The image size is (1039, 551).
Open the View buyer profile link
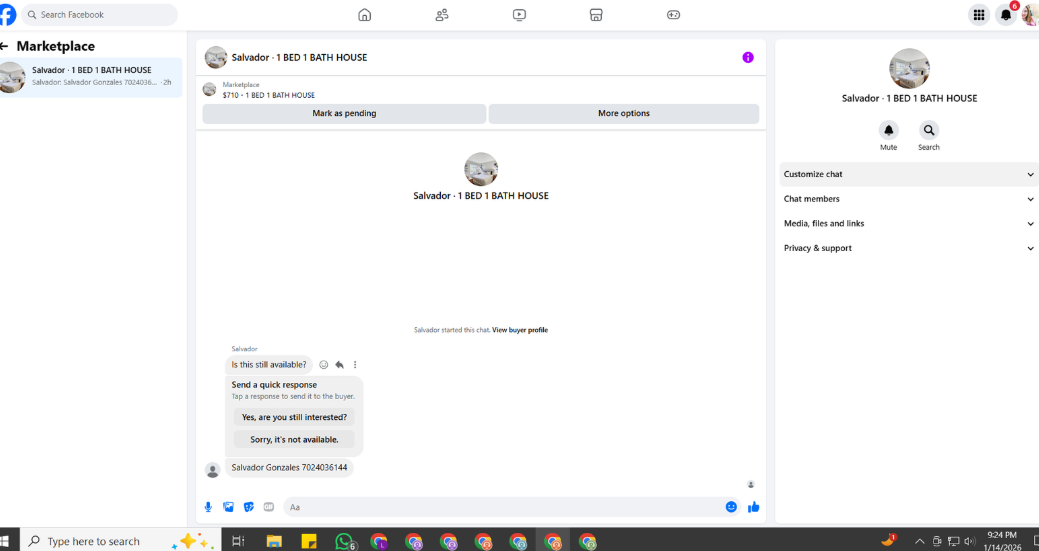(520, 330)
